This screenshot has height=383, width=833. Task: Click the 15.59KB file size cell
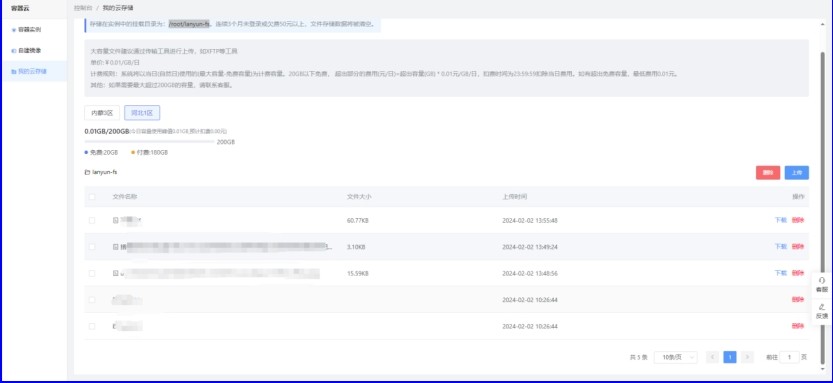[358, 273]
